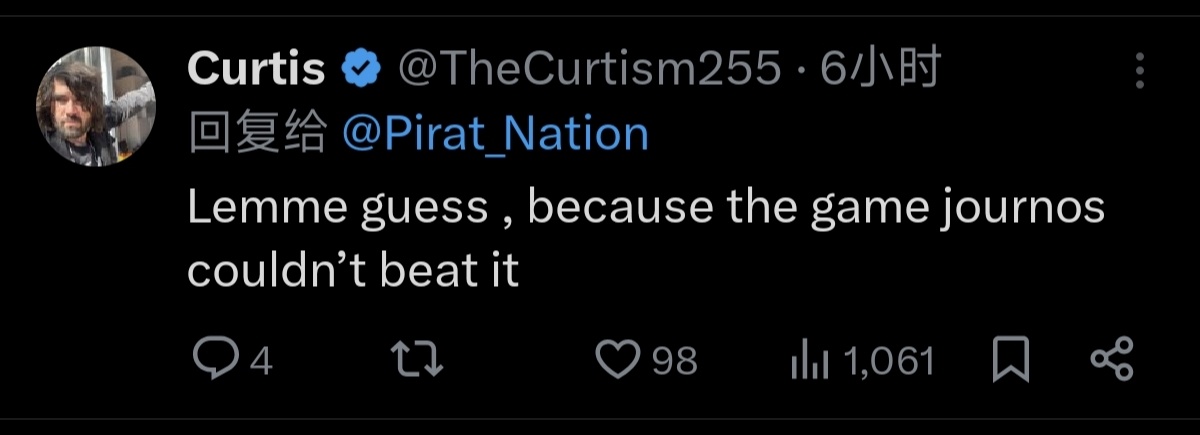Click the reply count 4

261,361
